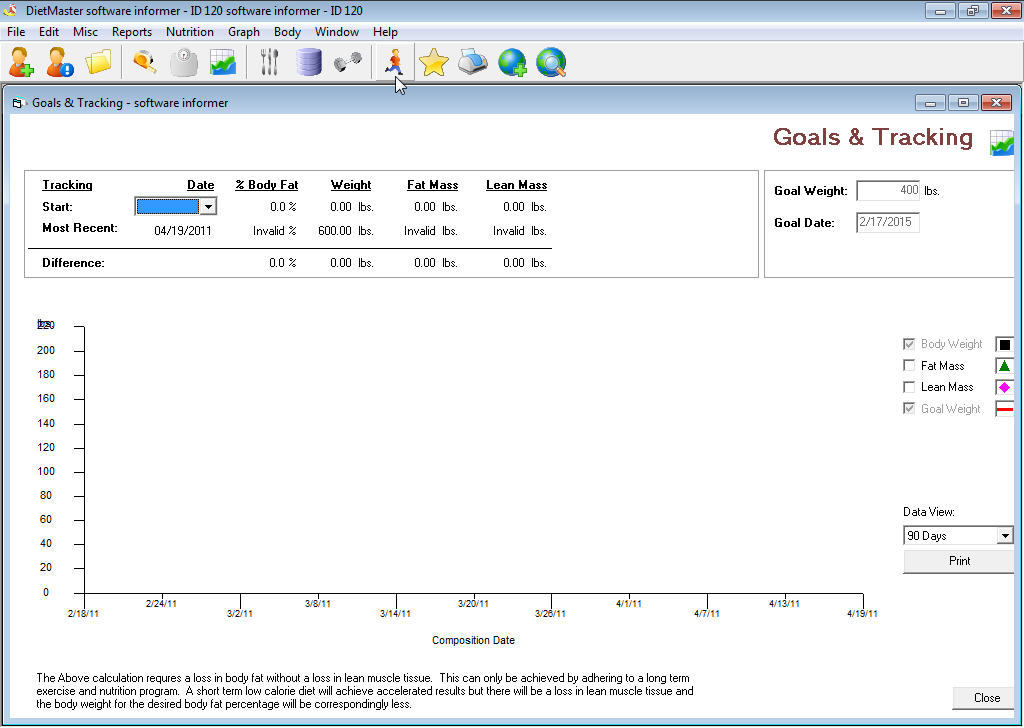This screenshot has height=728, width=1024.
Task: Click the running figure Goals tracking icon
Action: [392, 62]
